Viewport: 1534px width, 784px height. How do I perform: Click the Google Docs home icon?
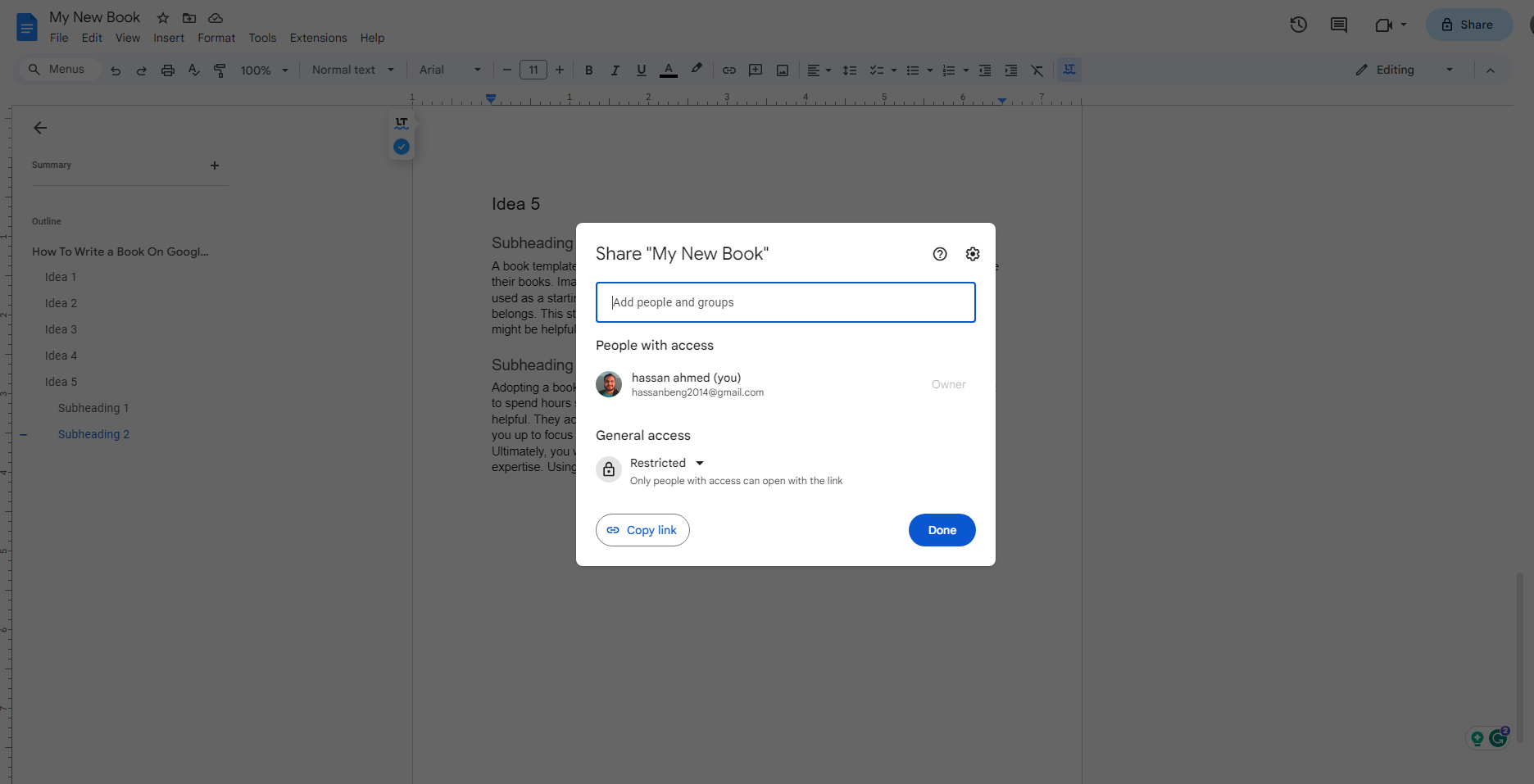point(27,27)
